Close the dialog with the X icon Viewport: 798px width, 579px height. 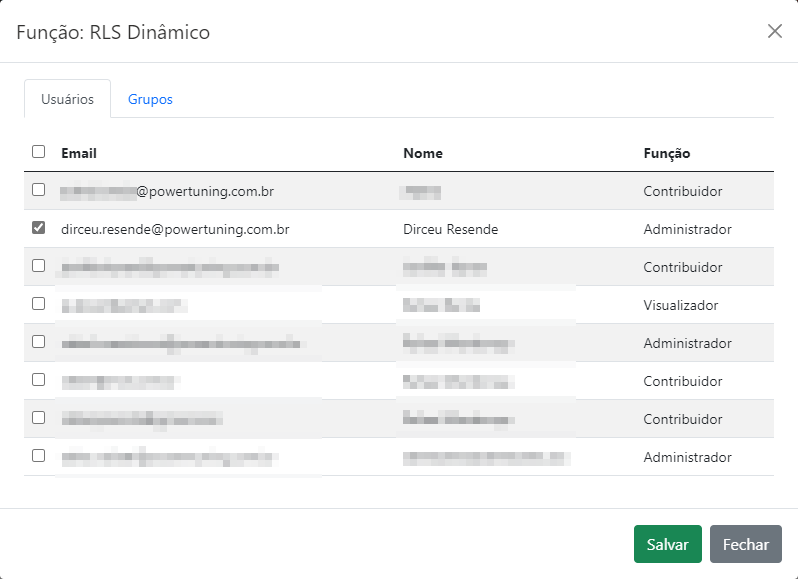click(x=774, y=31)
